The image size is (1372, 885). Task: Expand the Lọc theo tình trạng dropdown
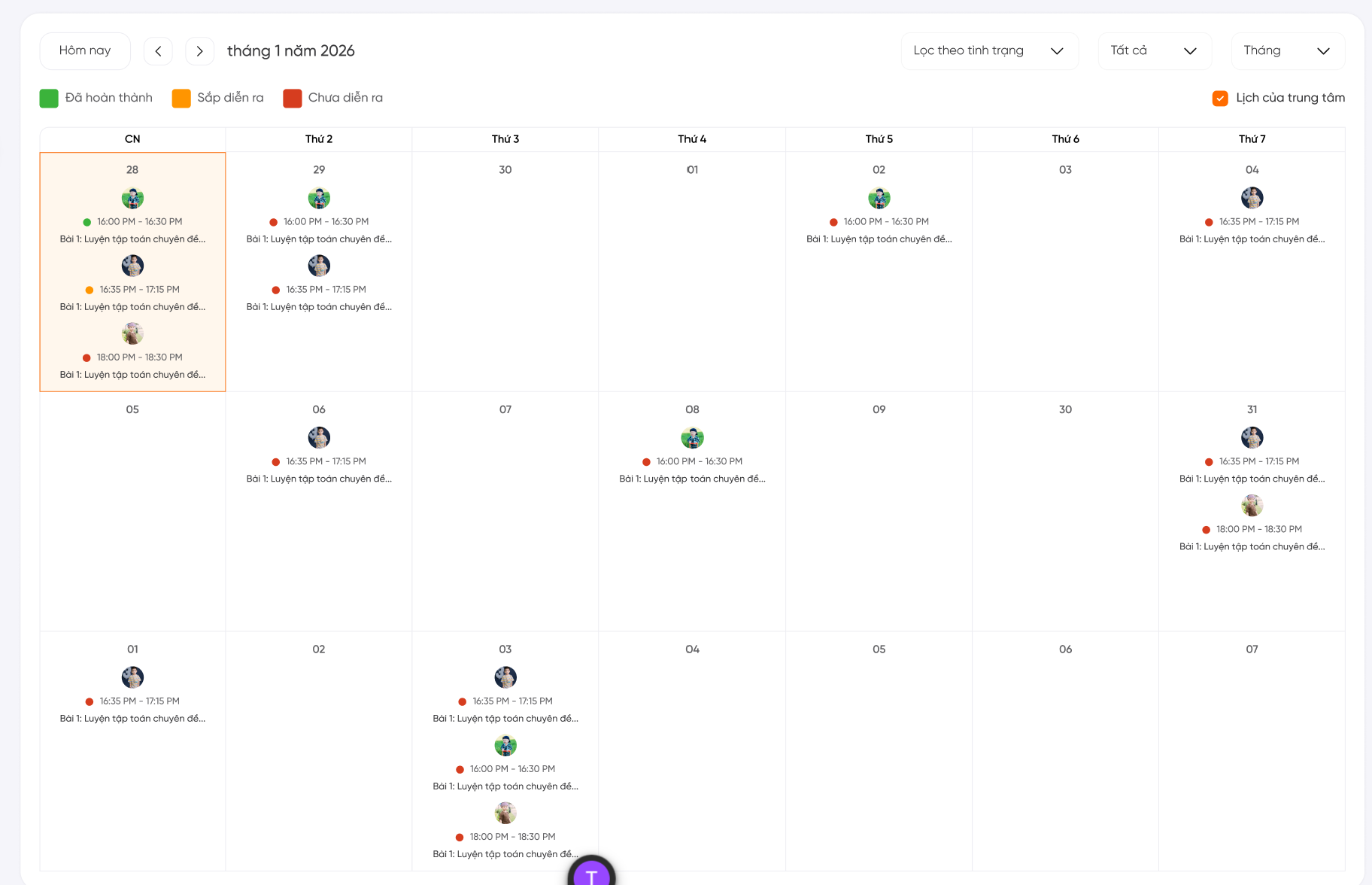click(989, 51)
